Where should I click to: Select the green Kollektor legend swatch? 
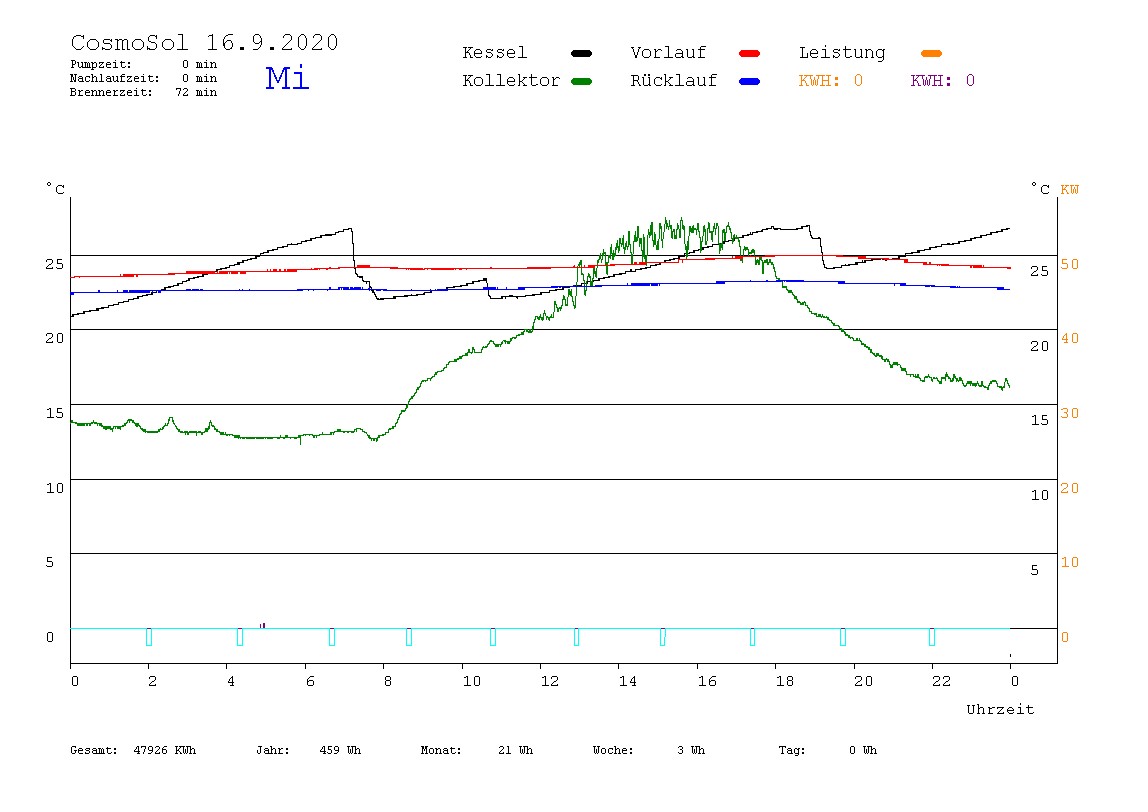point(581,81)
